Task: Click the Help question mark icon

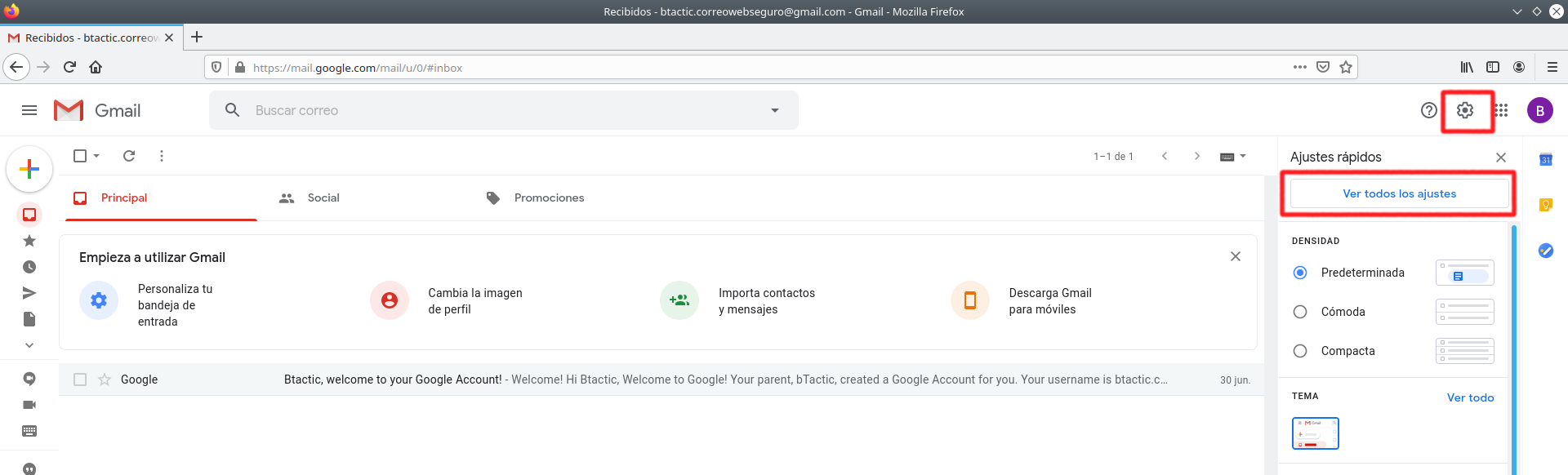Action: tap(1429, 110)
